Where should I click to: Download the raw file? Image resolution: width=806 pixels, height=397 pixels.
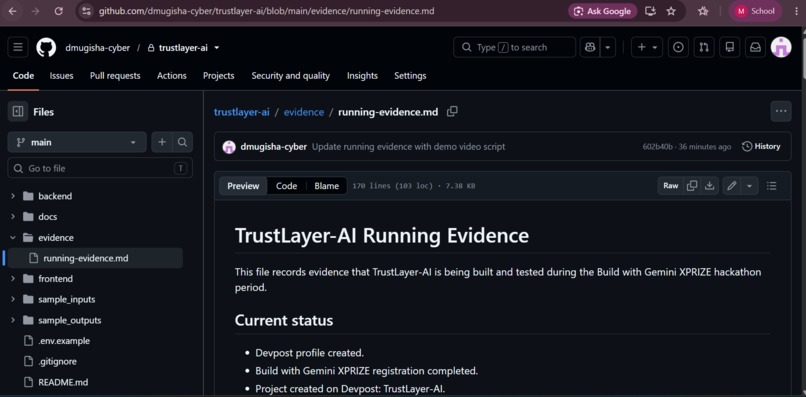[709, 186]
